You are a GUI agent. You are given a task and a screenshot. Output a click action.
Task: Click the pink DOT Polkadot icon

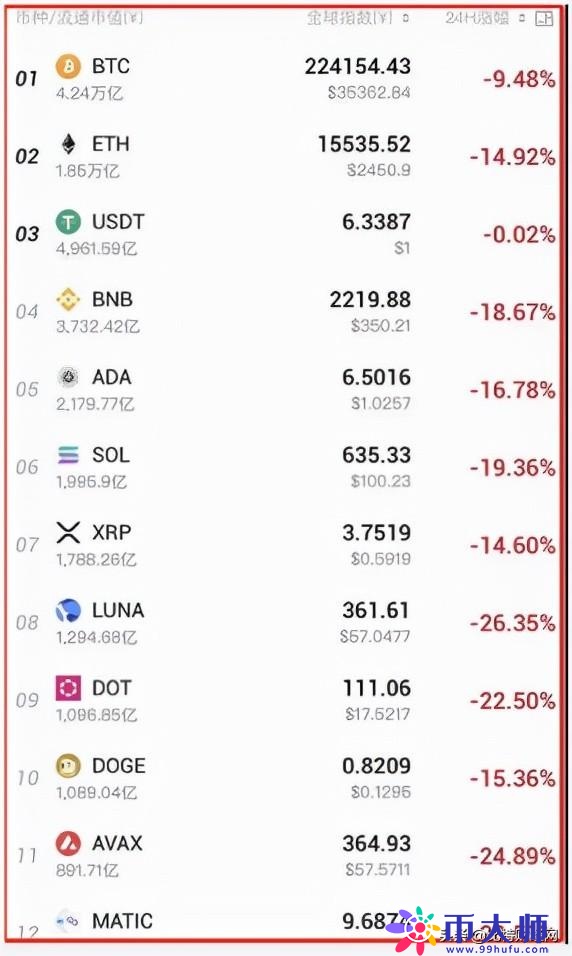(68, 688)
